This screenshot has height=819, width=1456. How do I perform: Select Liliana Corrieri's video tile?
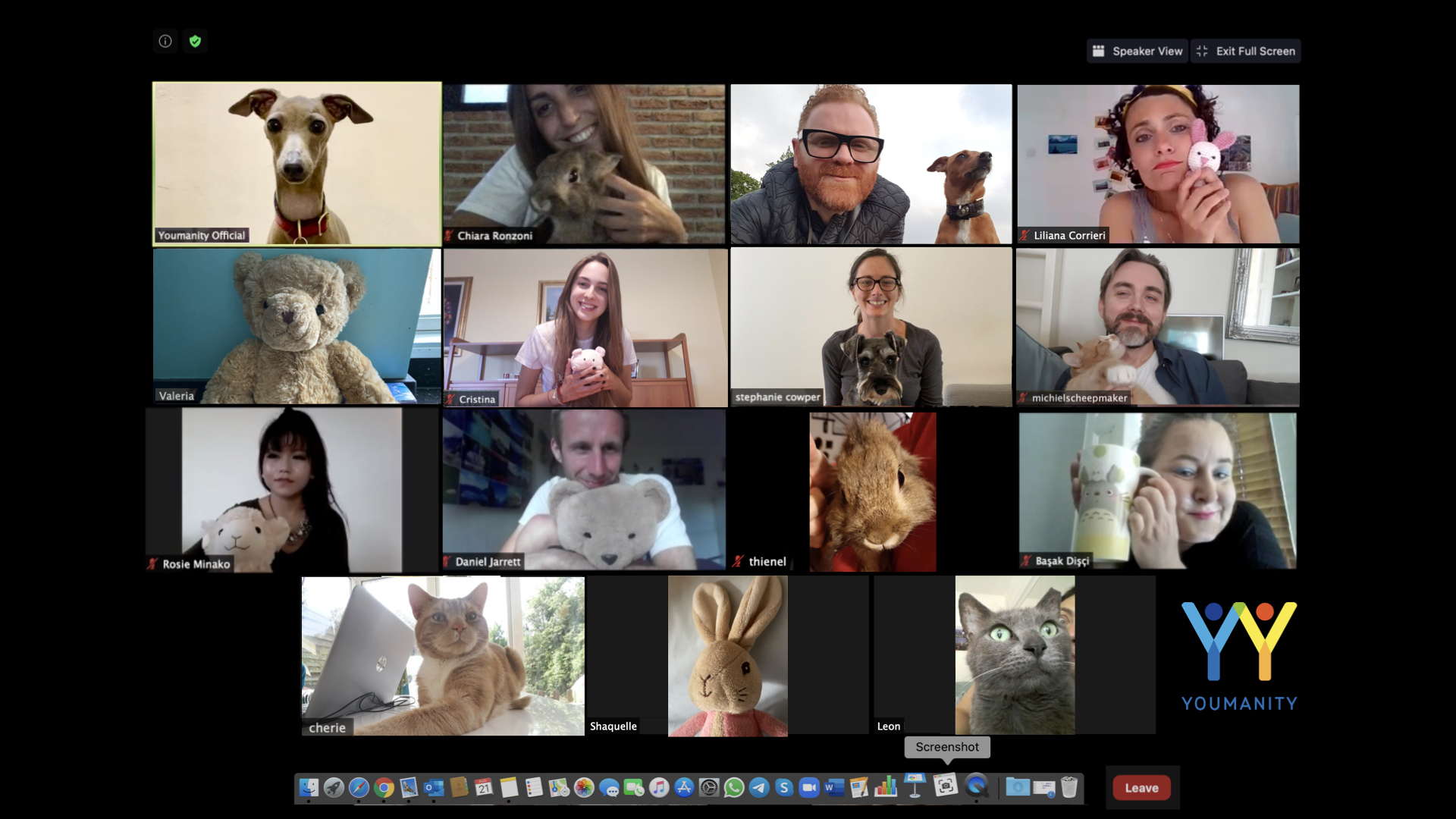(1158, 164)
